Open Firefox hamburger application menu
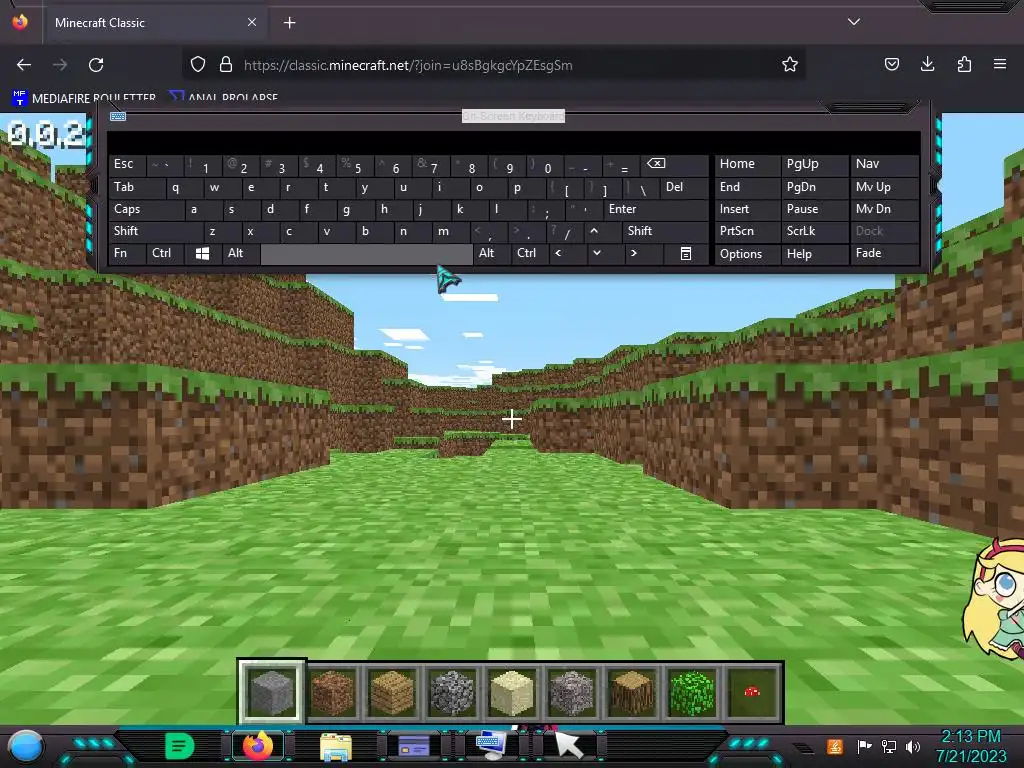The height and width of the screenshot is (768, 1024). tap(1000, 64)
